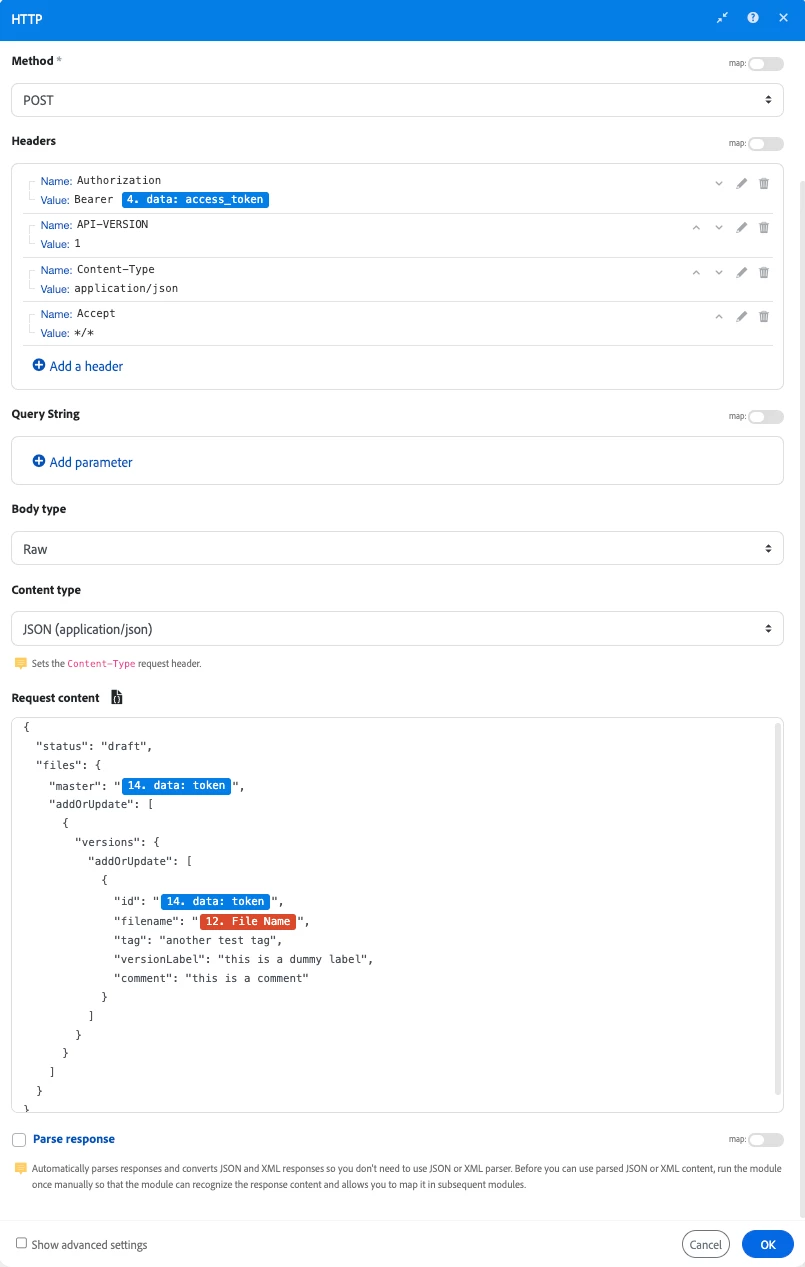Image resolution: width=805 pixels, height=1267 pixels.
Task: Dismiss the dialog using Cancel
Action: pyautogui.click(x=706, y=1244)
